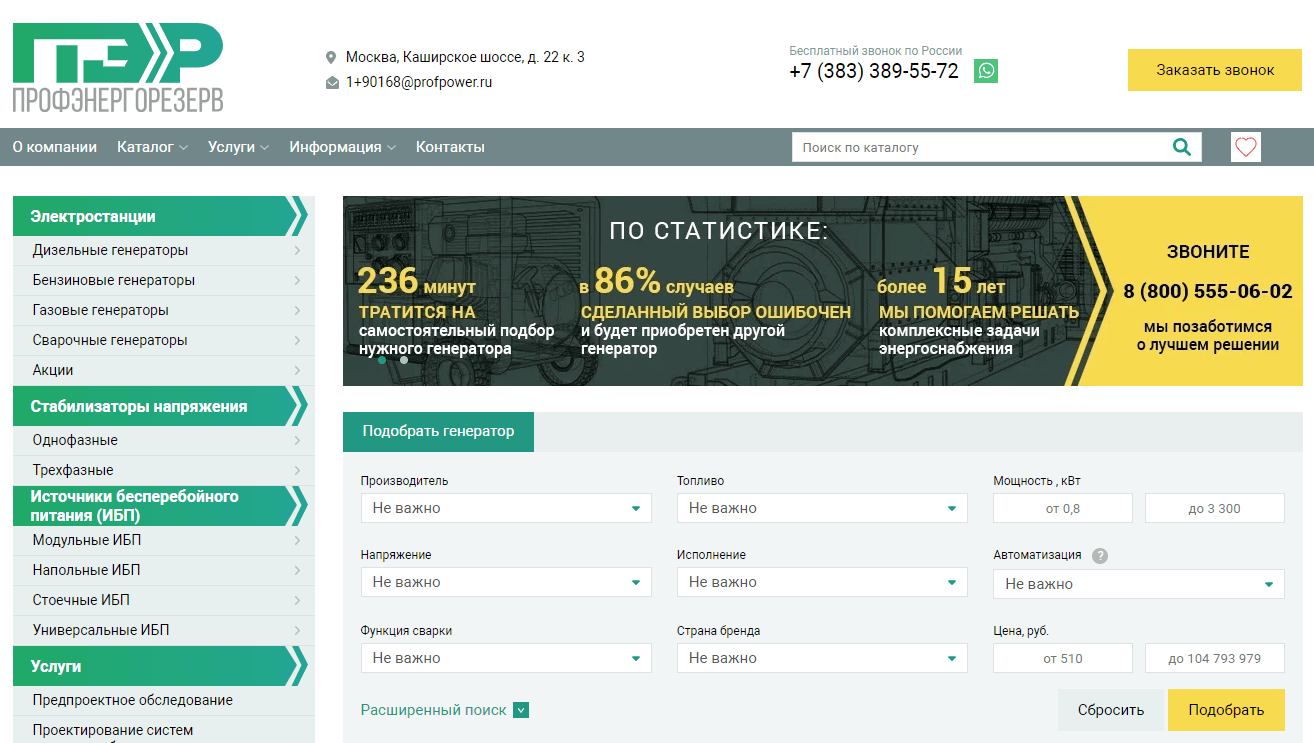The image size is (1314, 743).
Task: Expand the Автоматизация dropdown
Action: click(1138, 584)
